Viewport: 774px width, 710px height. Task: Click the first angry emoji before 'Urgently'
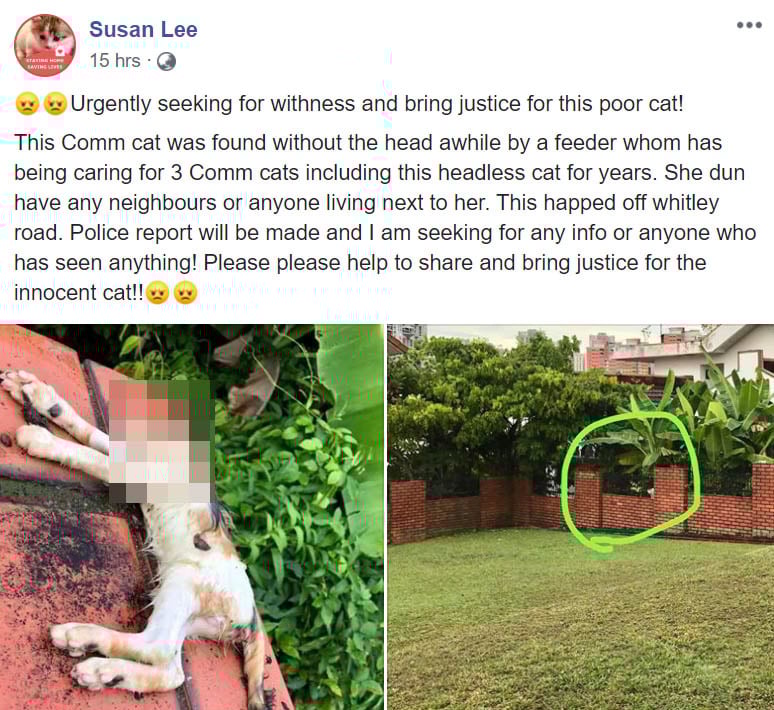(x=27, y=104)
